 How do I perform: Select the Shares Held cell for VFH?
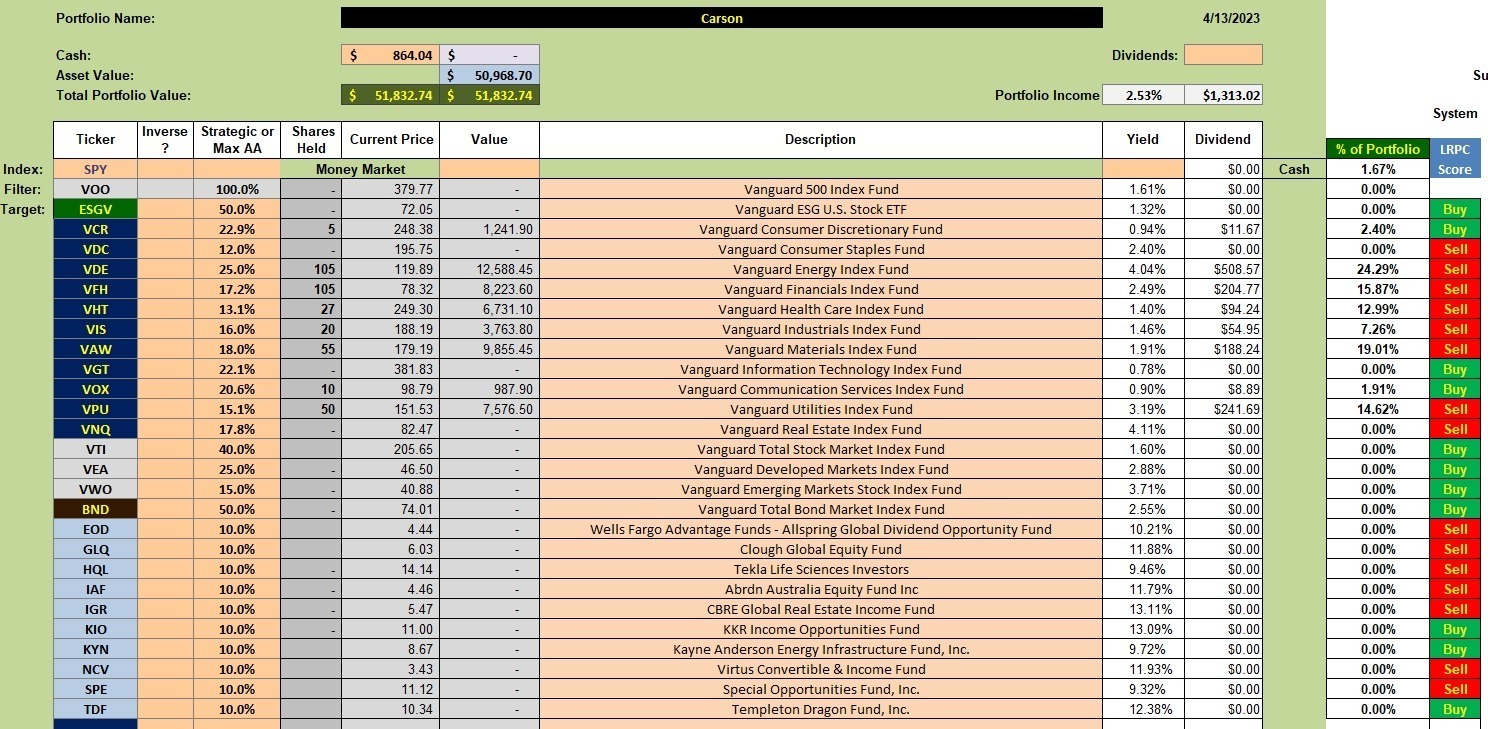[x=310, y=289]
